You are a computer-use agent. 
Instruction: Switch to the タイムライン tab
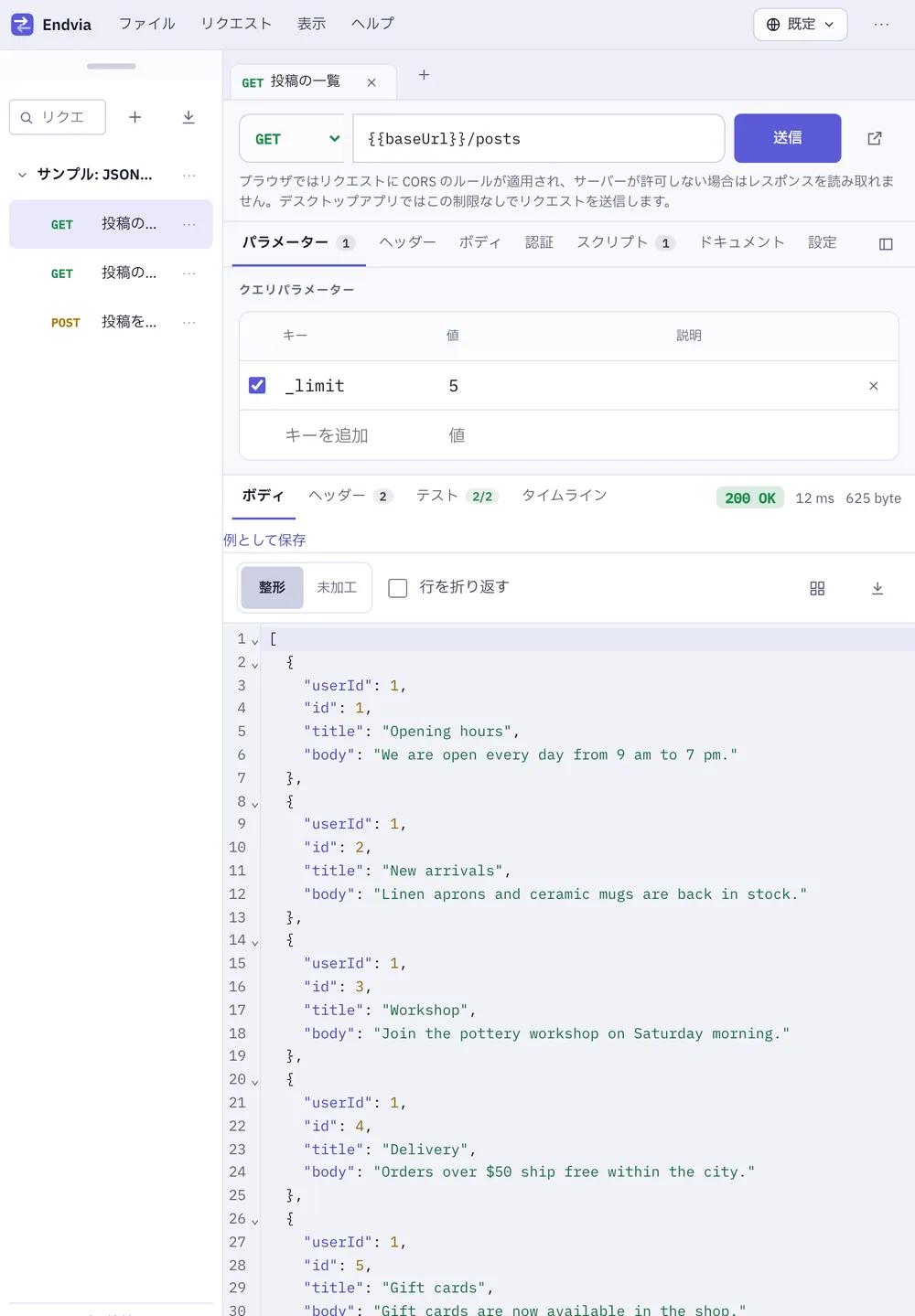(x=565, y=496)
